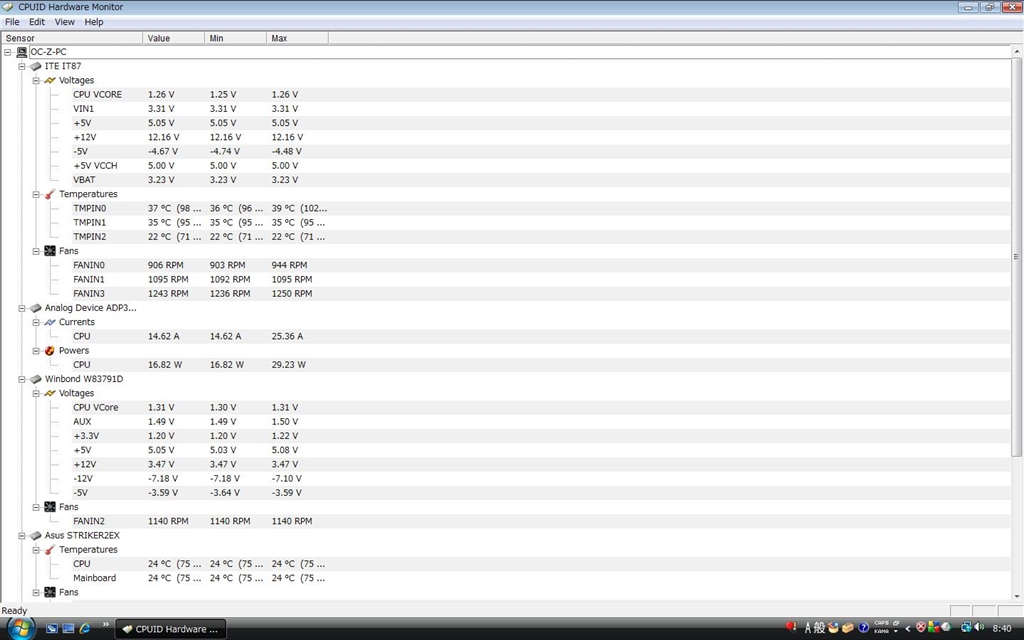Select the AUX voltage row
The width and height of the screenshot is (1024, 640).
click(541, 422)
